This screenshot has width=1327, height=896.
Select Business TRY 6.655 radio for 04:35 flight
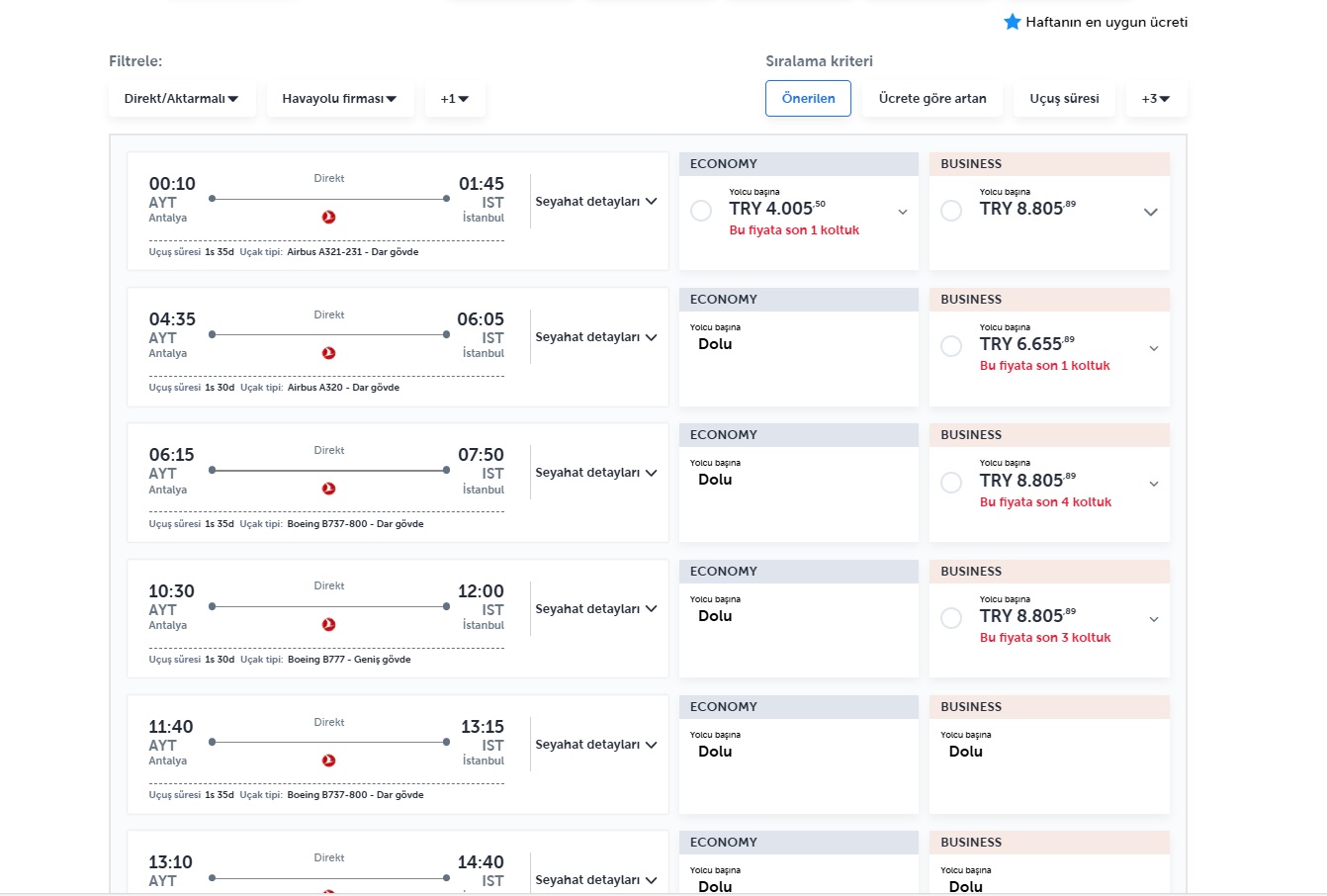point(951,346)
